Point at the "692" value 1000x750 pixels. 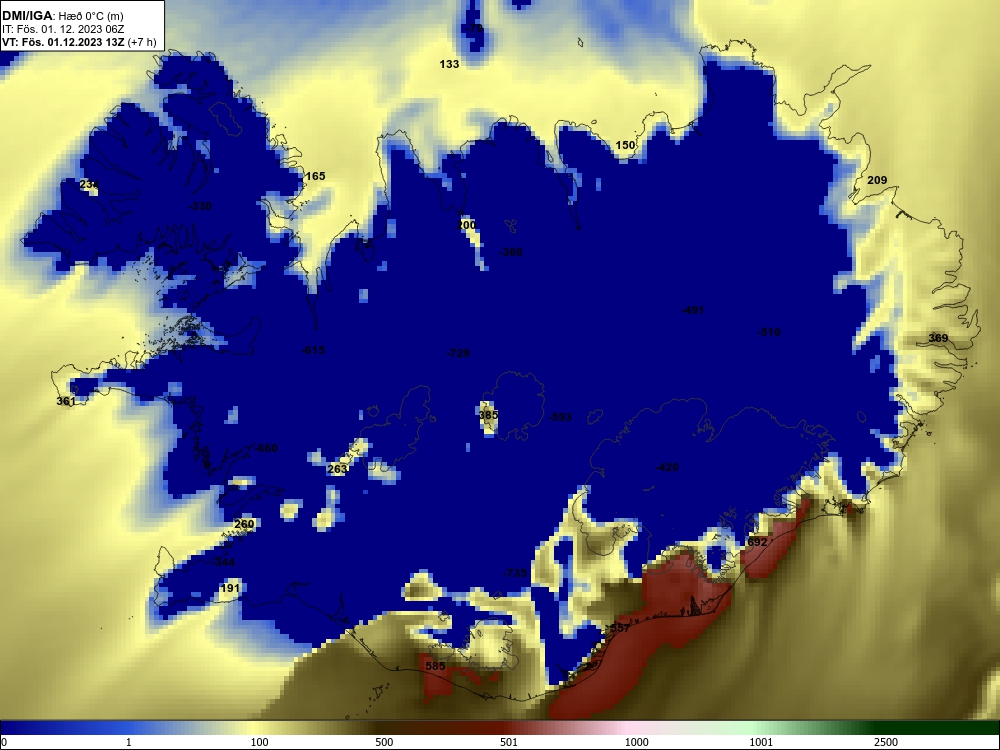757,542
